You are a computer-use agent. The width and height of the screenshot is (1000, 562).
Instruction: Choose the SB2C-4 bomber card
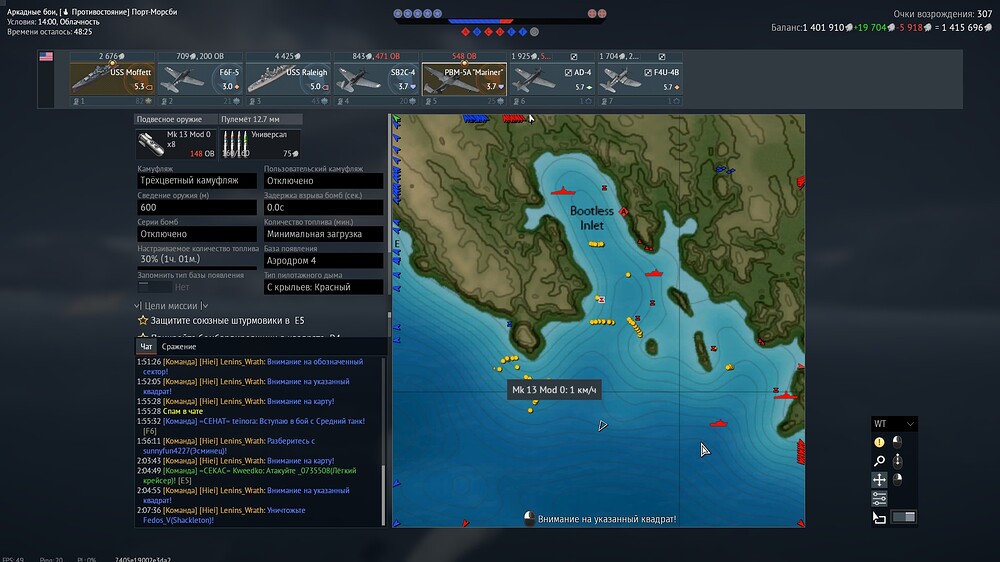[x=376, y=78]
